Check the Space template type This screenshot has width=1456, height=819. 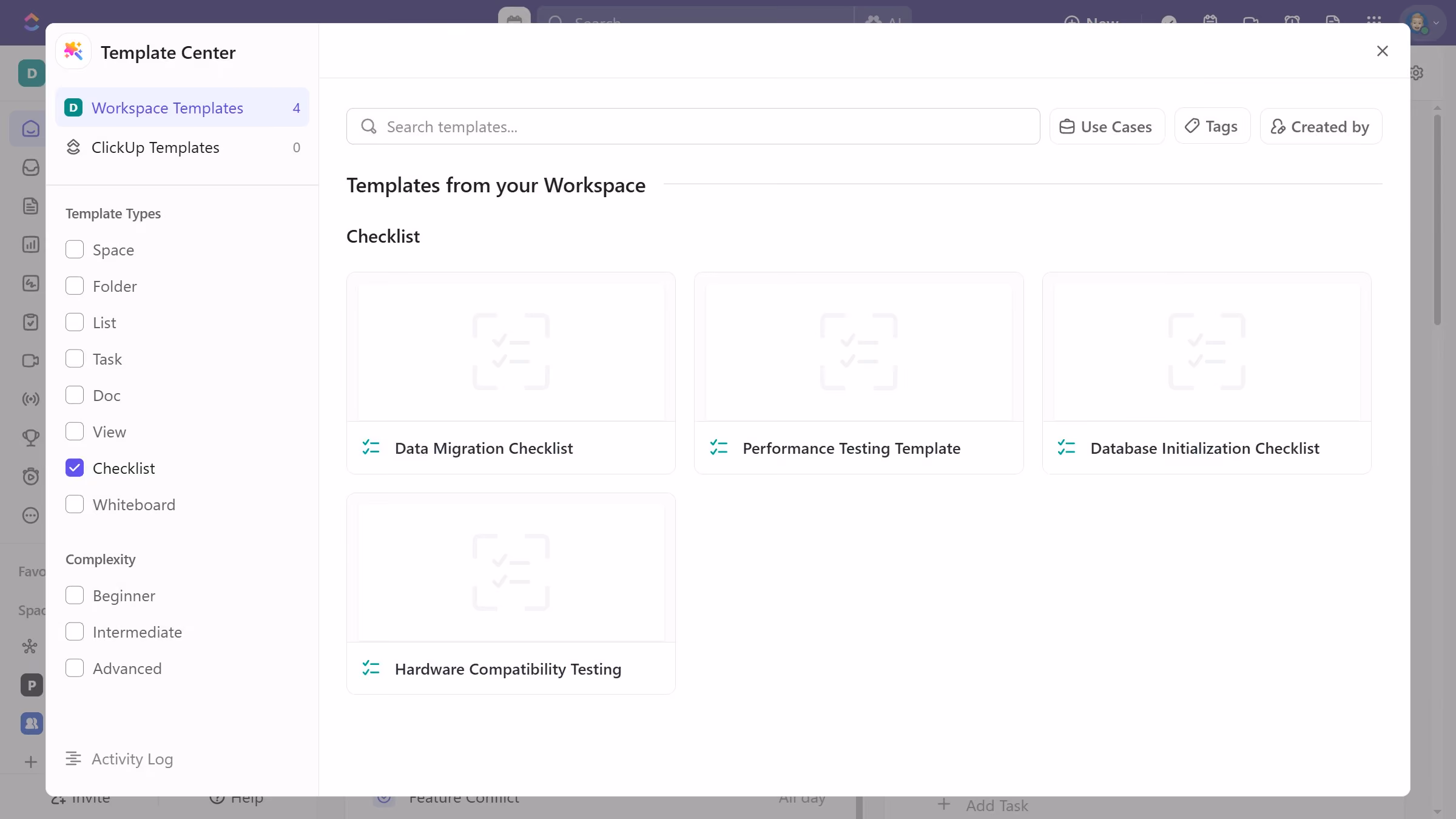(75, 249)
